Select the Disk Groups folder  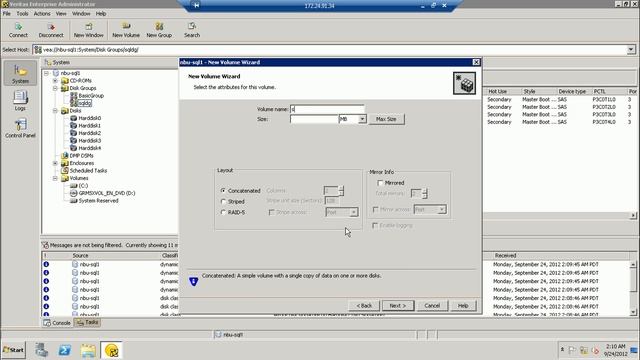click(x=83, y=88)
